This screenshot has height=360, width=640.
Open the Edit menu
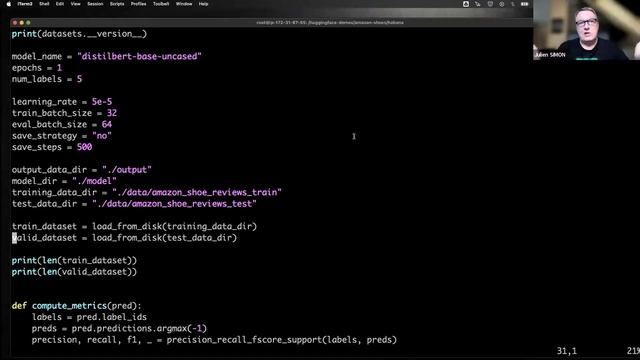[x=60, y=4]
